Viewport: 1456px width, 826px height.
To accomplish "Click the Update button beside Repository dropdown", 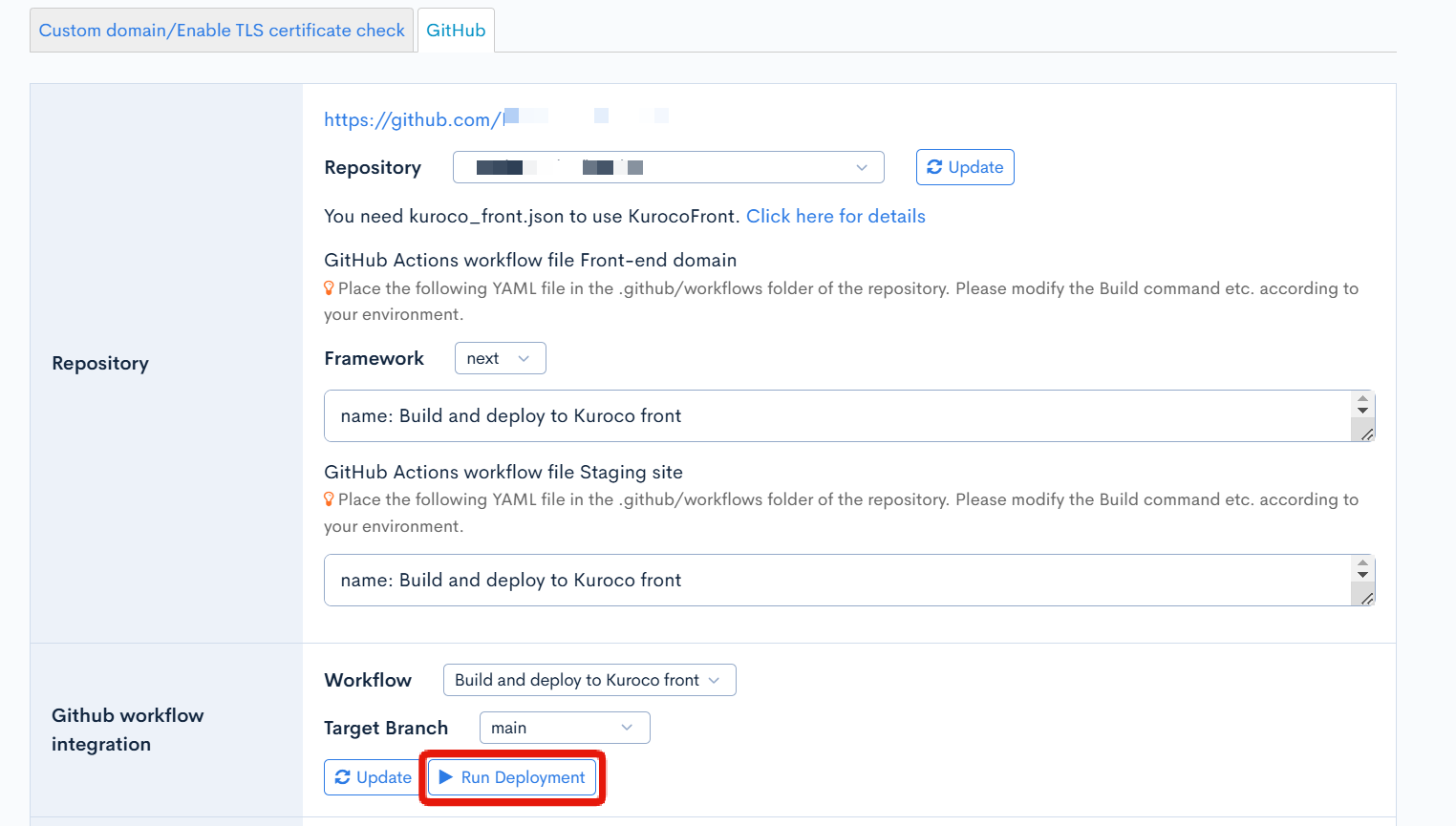I will [964, 167].
